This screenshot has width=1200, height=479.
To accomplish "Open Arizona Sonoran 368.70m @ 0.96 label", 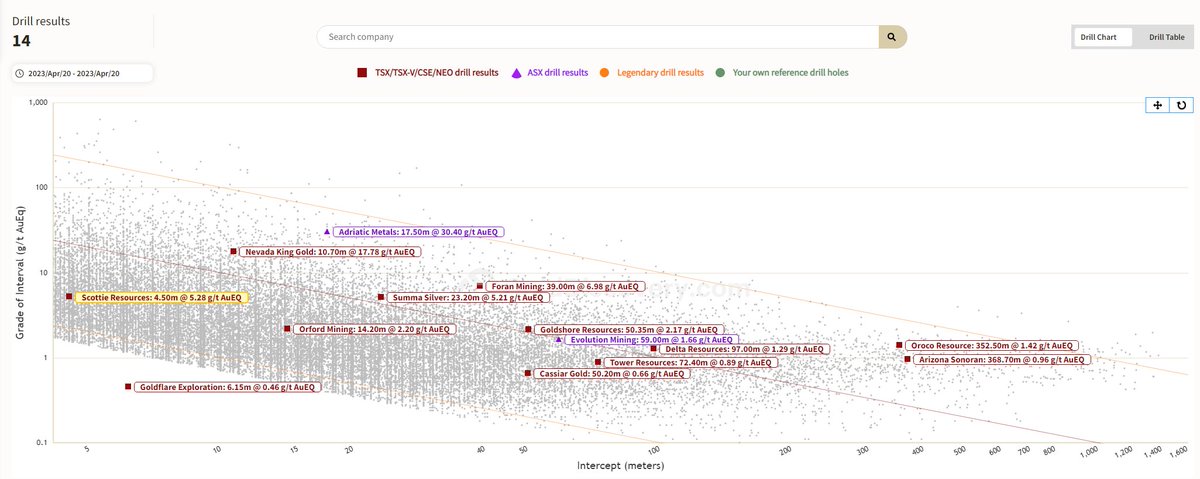I will tap(1002, 358).
